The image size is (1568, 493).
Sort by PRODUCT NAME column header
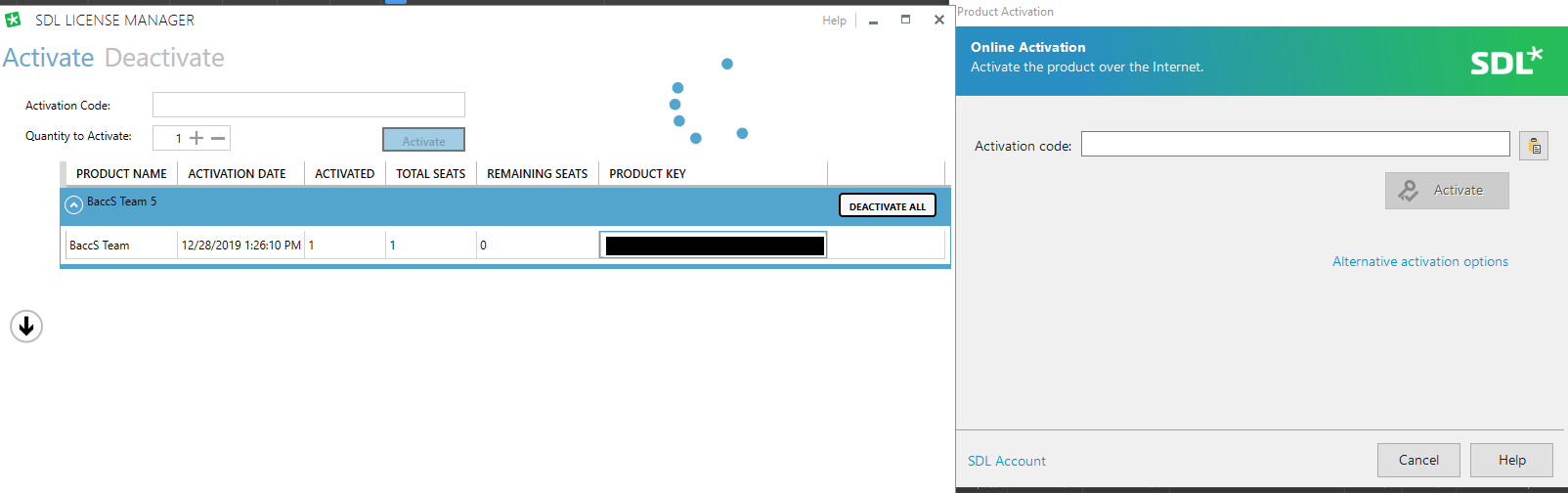click(x=121, y=174)
